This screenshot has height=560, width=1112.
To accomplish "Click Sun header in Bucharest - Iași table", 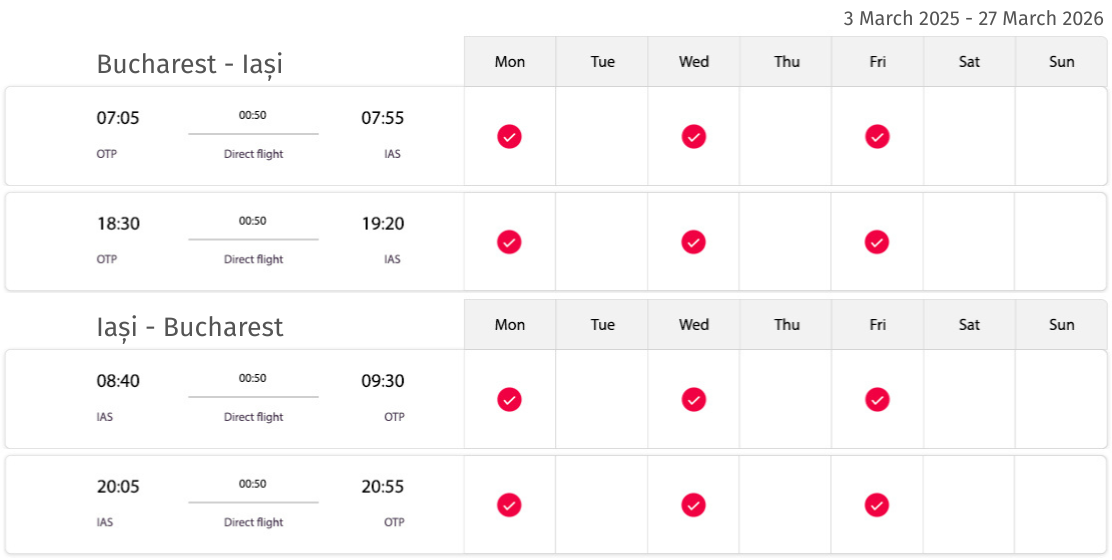I will click(x=1061, y=62).
